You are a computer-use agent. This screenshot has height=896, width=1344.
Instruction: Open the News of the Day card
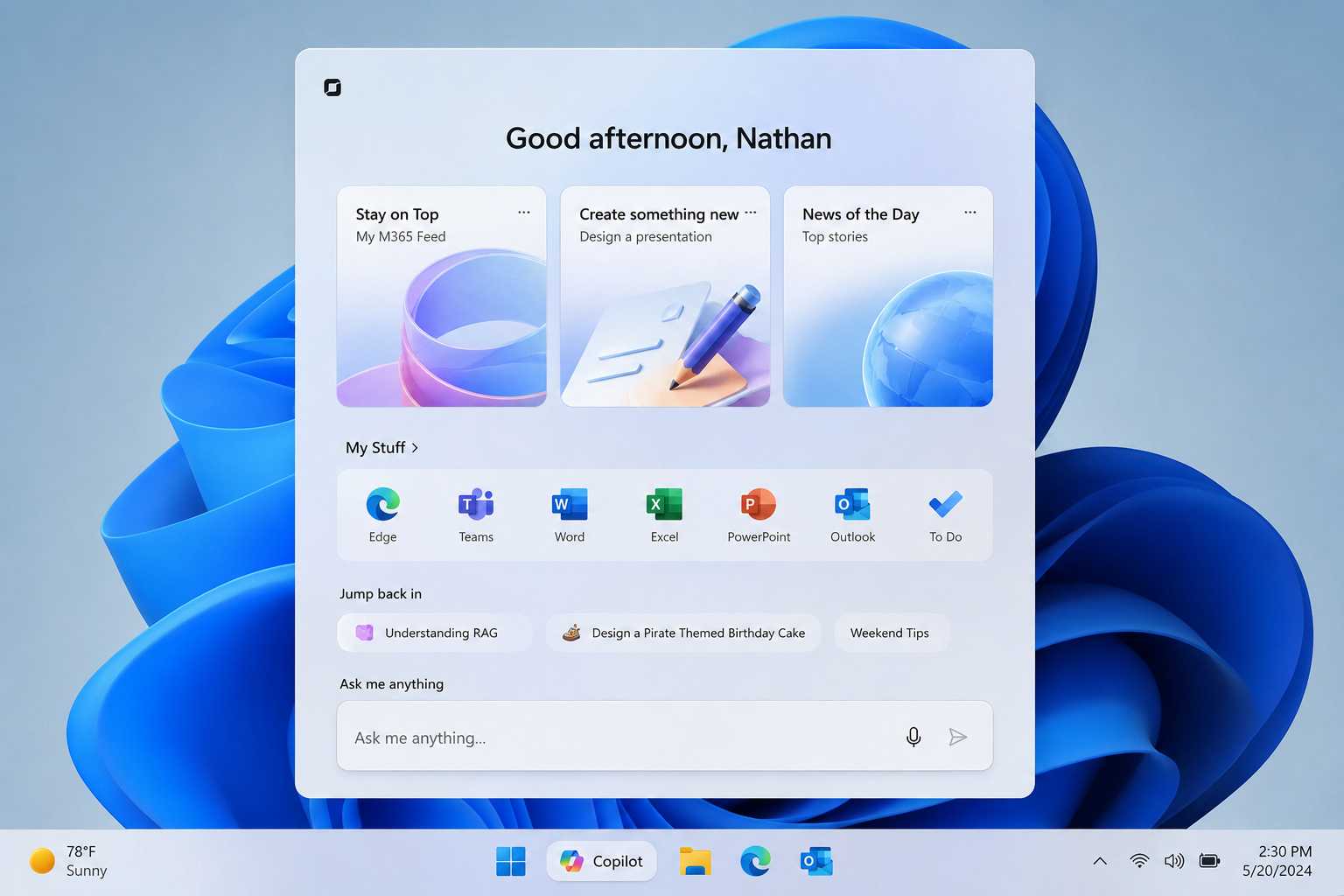[888, 296]
